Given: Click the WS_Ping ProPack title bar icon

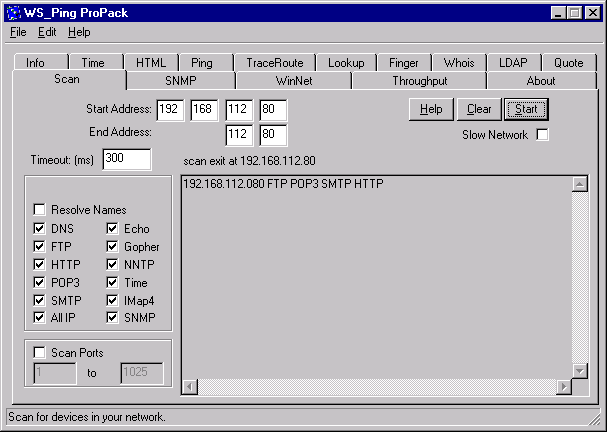Looking at the screenshot, I should click(x=14, y=13).
